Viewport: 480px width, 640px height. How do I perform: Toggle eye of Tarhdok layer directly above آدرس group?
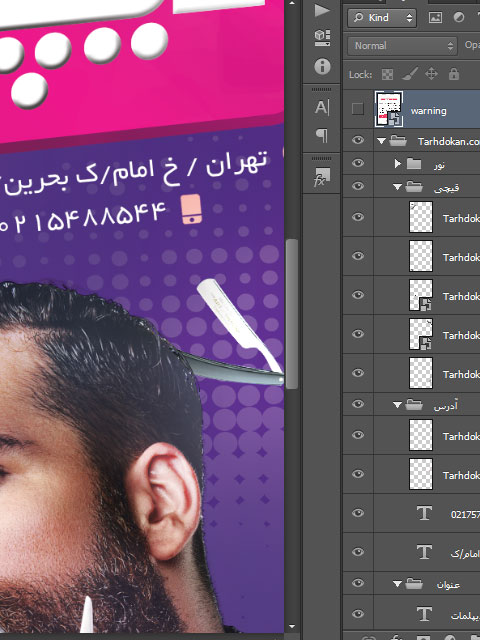[358, 373]
